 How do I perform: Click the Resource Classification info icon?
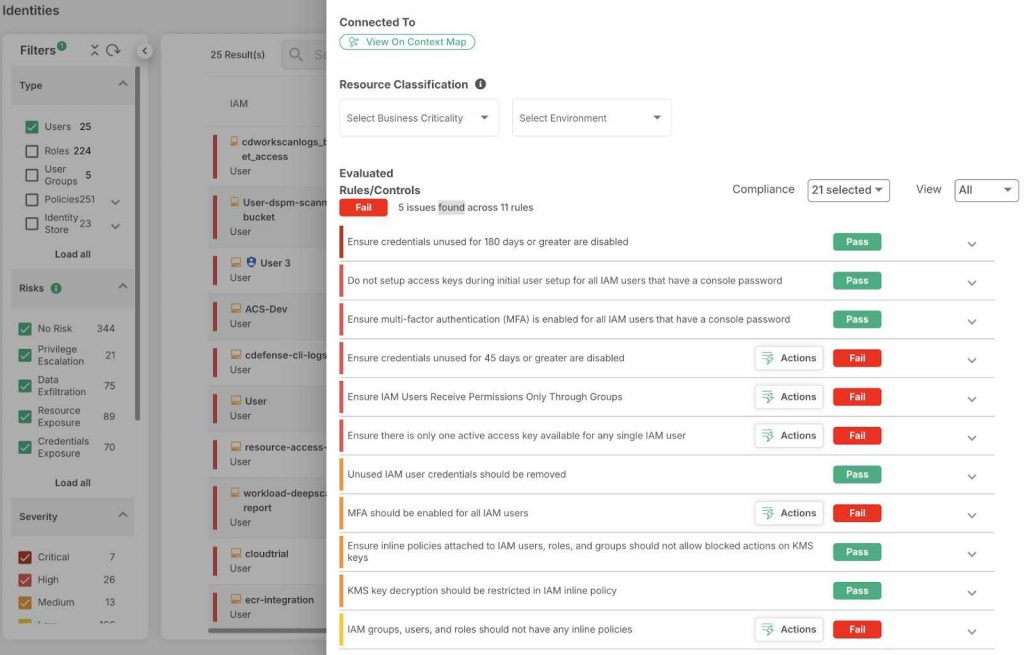coord(480,85)
